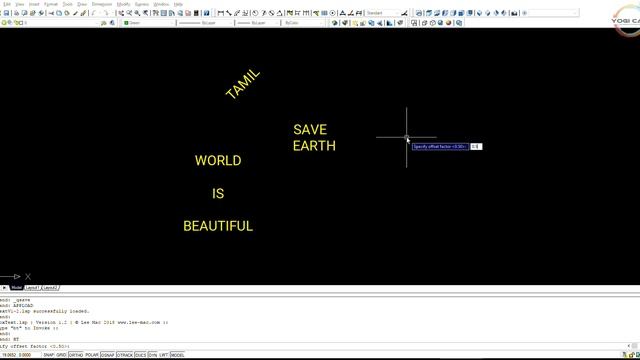Click the Copy icon in the standard toolbar
This screenshot has width=640, height=360.
[x=59, y=13]
